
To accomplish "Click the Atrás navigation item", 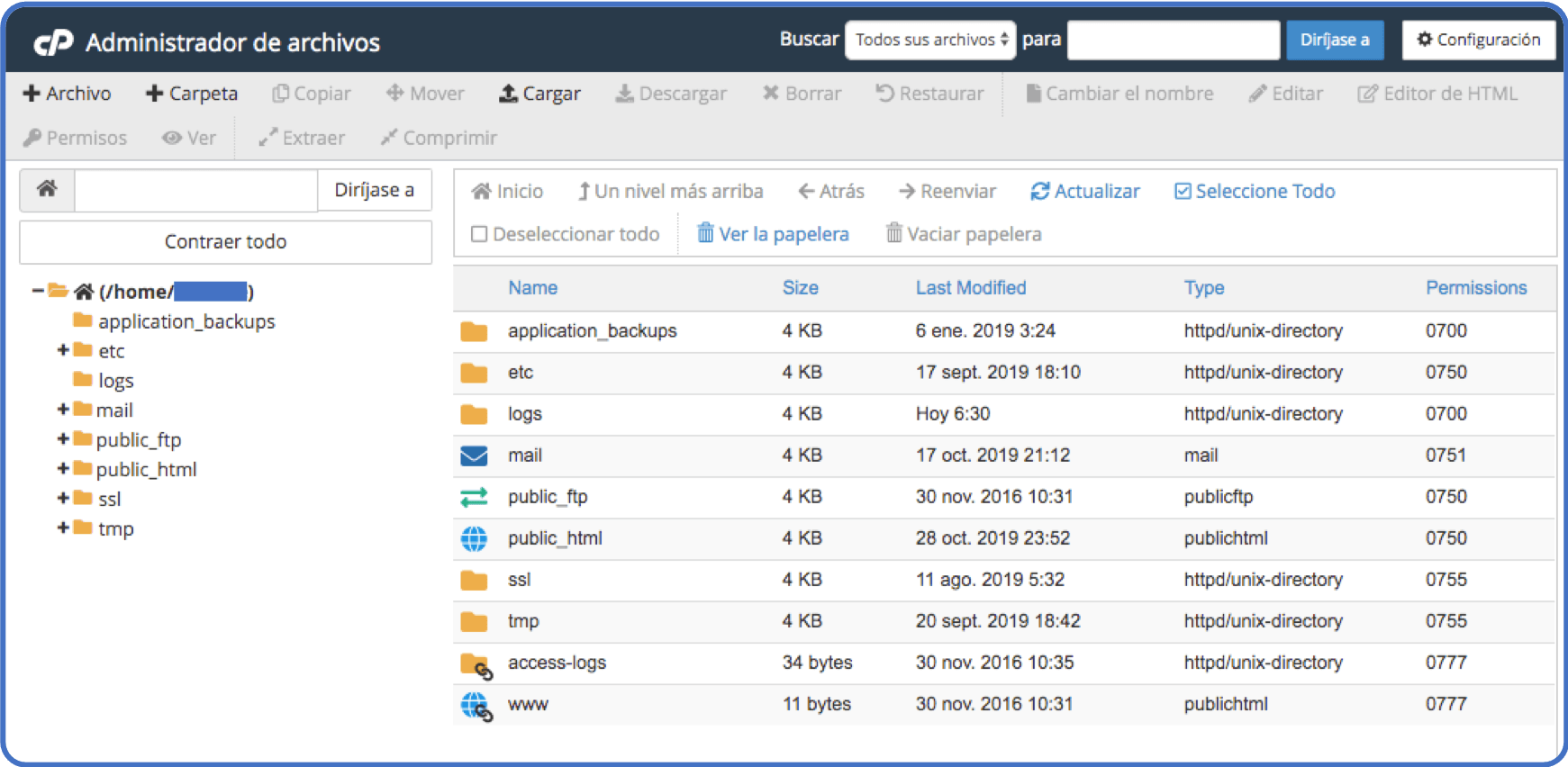I will [x=831, y=191].
